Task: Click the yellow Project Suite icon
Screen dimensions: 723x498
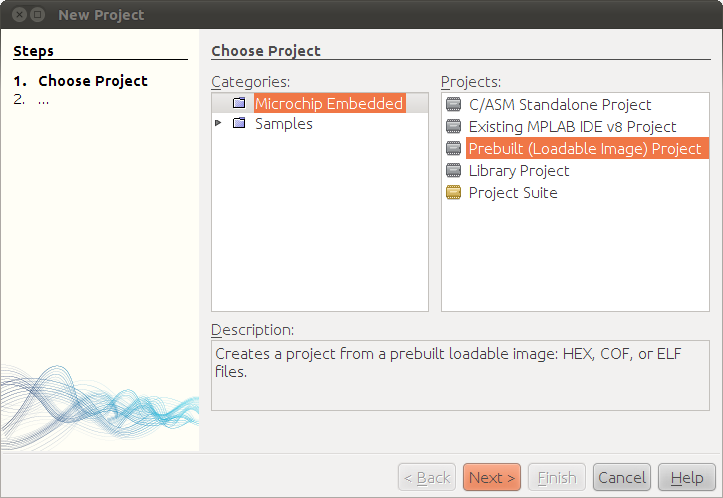Action: coord(453,192)
